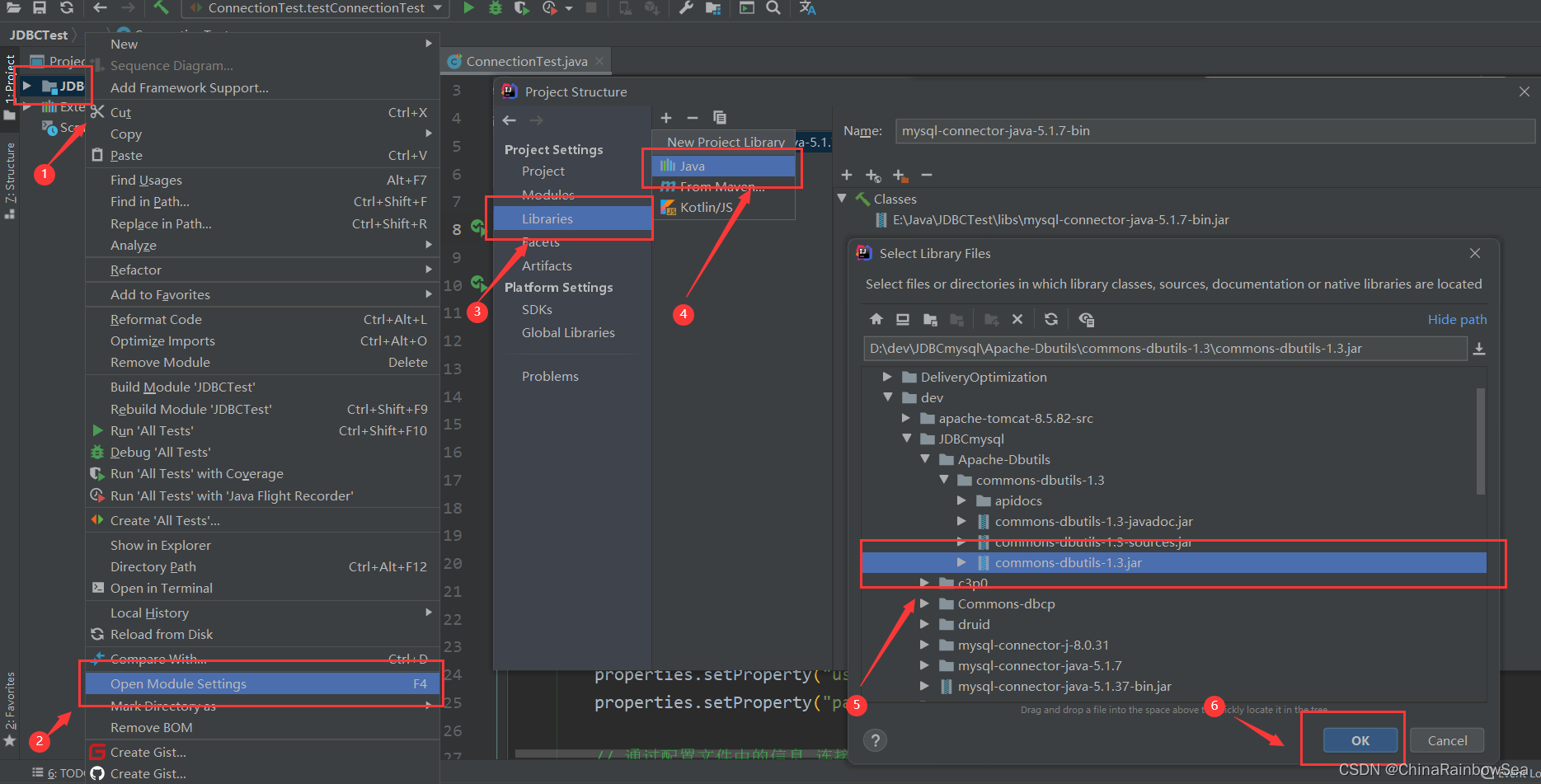The height and width of the screenshot is (784, 1541).
Task: Expand the apidocs folder
Action: [x=961, y=500]
